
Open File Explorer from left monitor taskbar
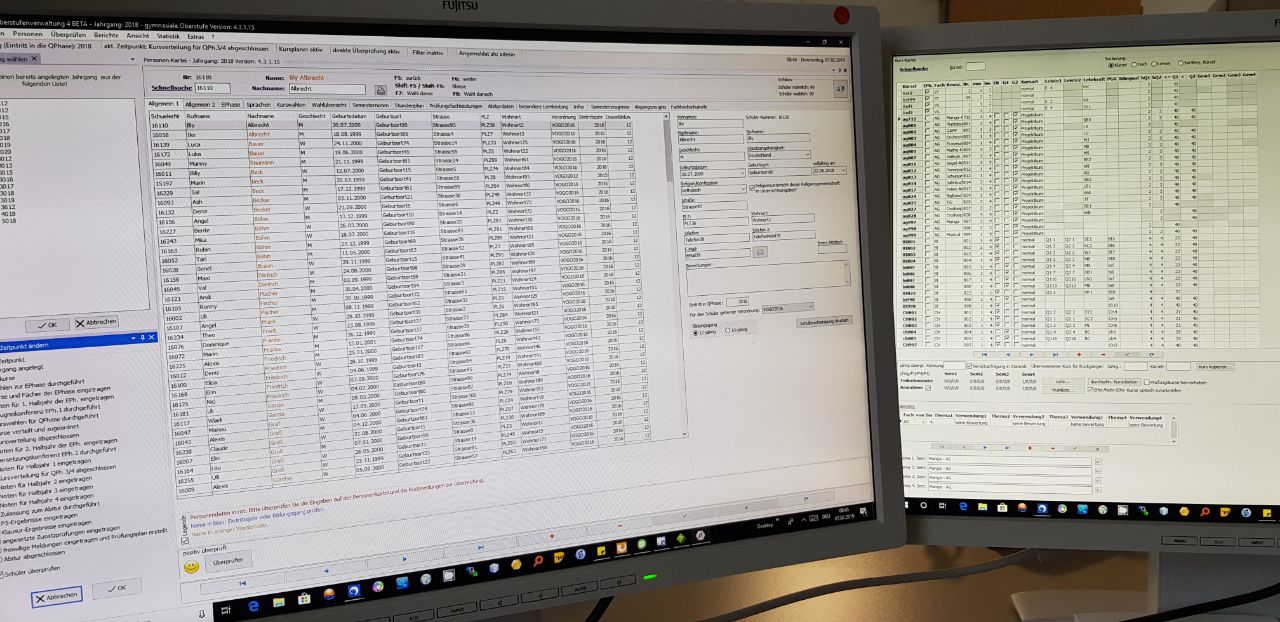tap(278, 602)
